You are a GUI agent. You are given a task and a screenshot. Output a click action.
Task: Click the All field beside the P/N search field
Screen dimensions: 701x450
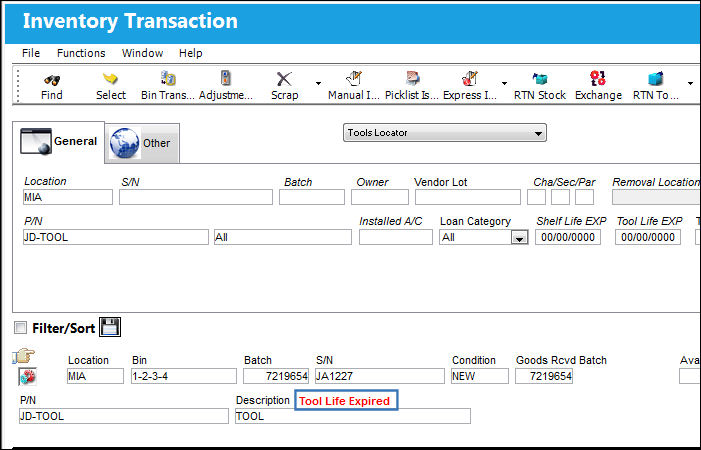click(x=283, y=237)
